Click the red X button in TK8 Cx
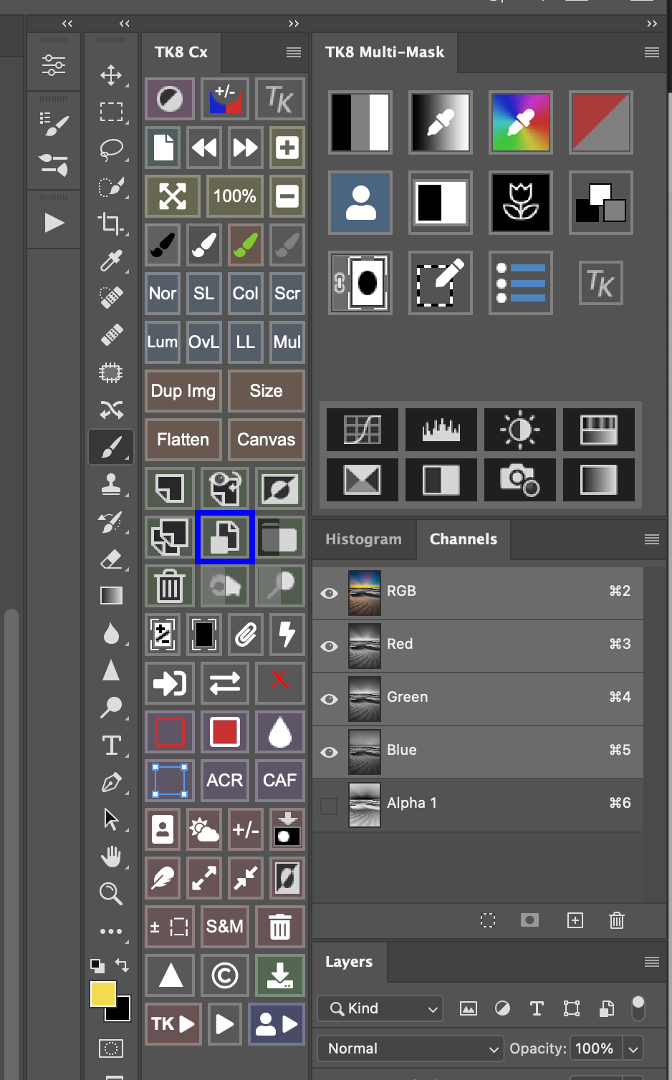 click(x=280, y=683)
